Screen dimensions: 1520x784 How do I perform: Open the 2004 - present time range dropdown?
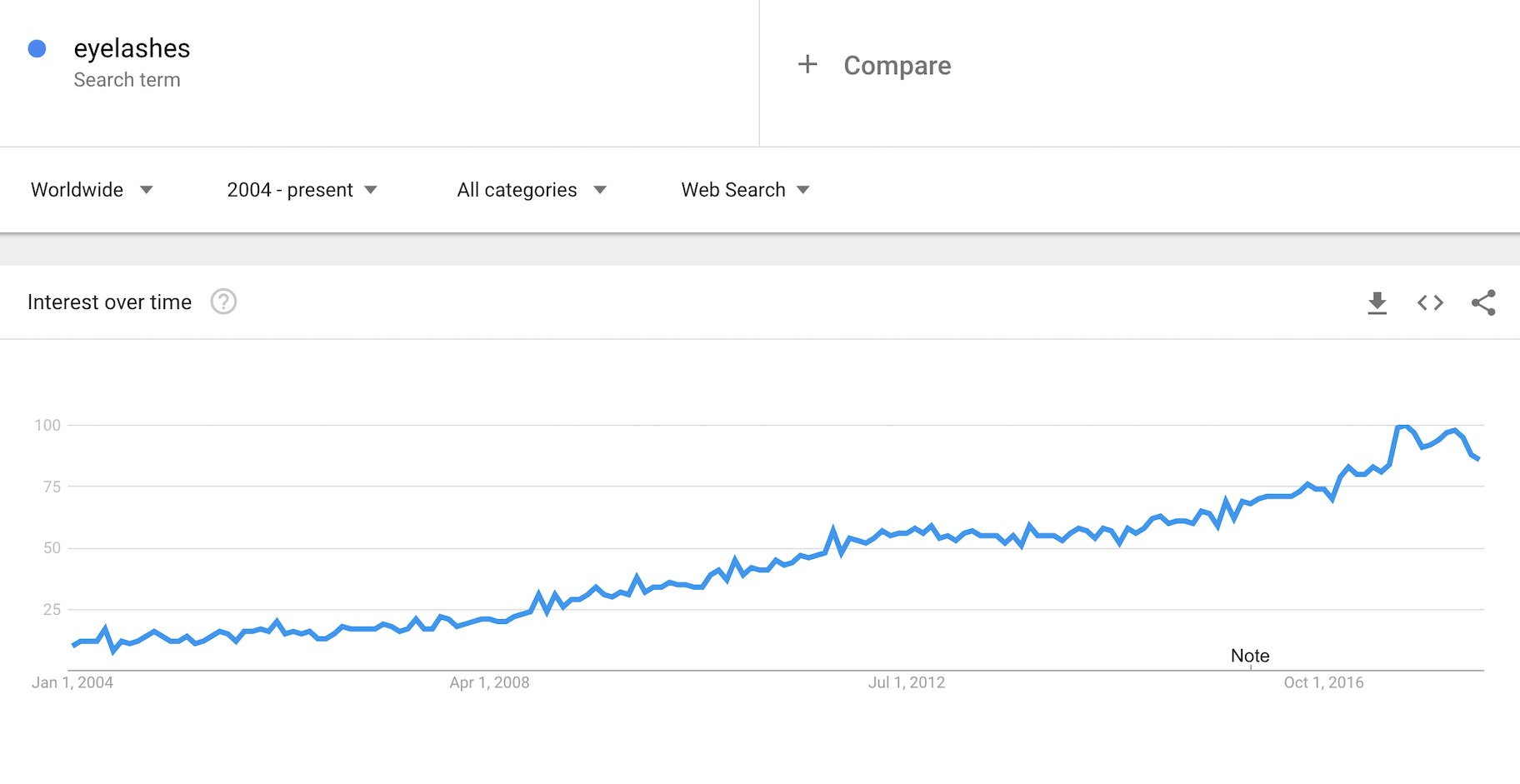pyautogui.click(x=302, y=190)
